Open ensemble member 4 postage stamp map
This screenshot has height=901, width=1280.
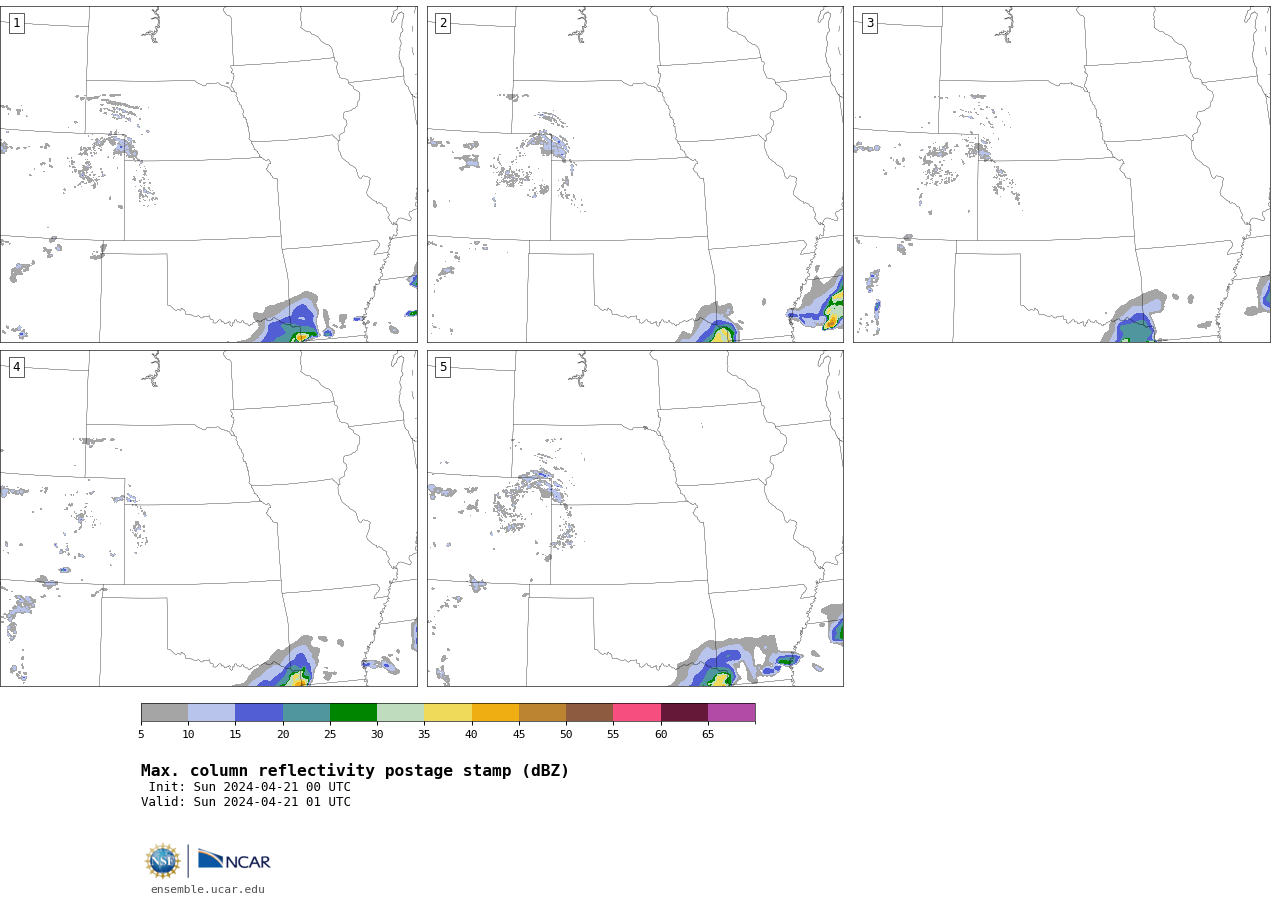pos(209,518)
